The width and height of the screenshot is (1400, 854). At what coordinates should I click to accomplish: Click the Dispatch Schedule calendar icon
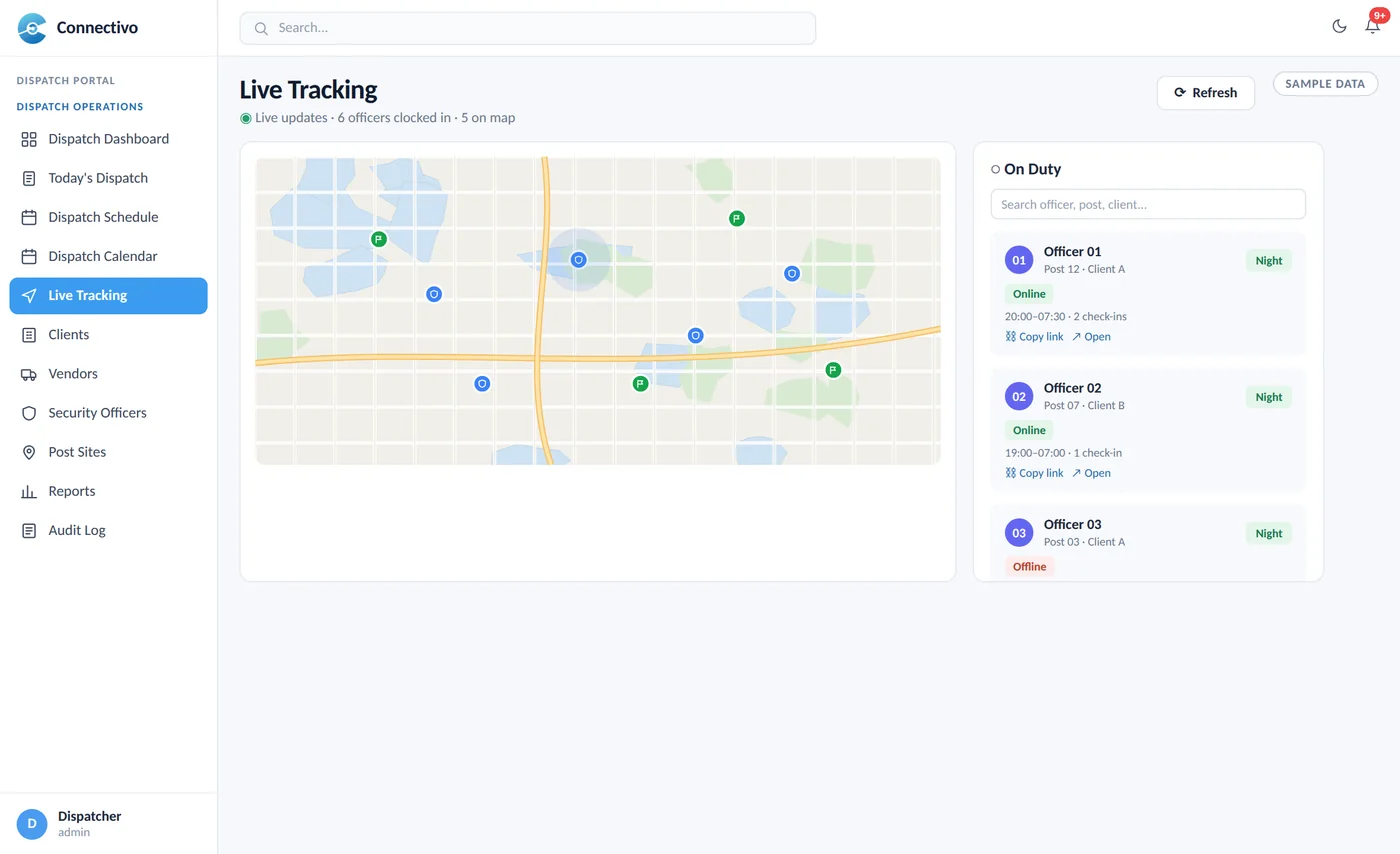click(x=29, y=217)
